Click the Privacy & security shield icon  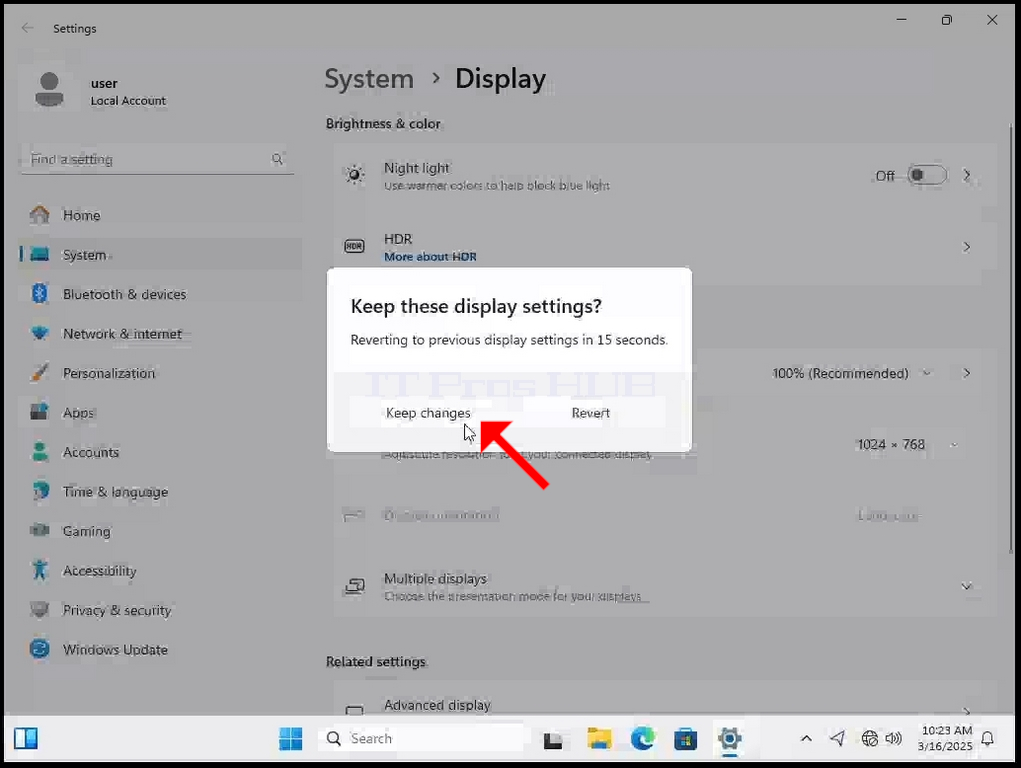click(40, 610)
